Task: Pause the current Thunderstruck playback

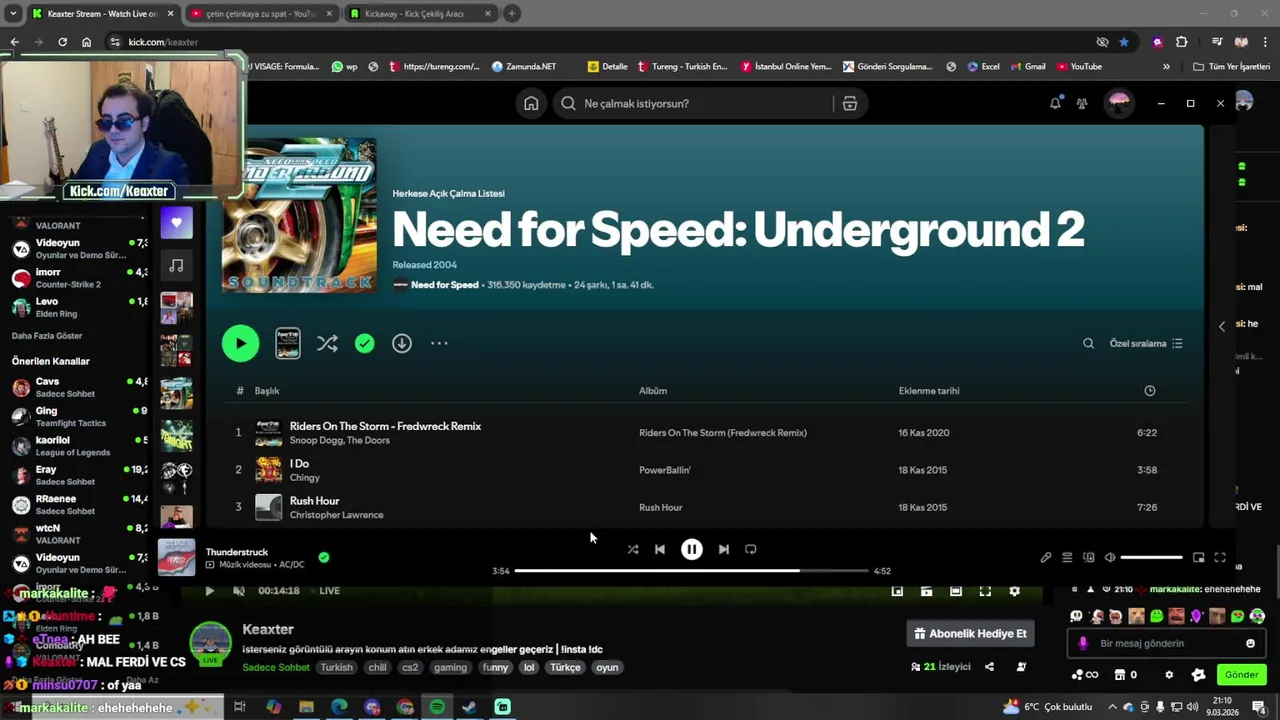Action: click(692, 549)
